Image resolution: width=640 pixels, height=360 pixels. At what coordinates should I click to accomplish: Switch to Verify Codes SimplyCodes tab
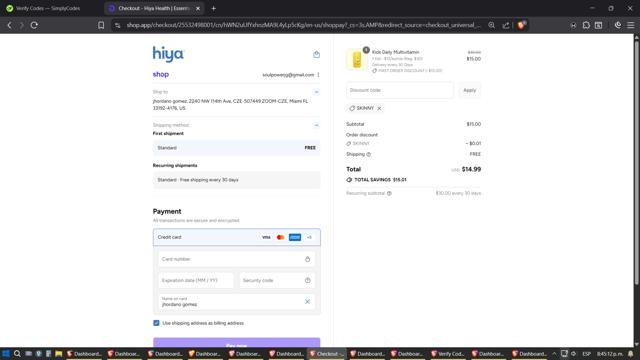click(48, 8)
